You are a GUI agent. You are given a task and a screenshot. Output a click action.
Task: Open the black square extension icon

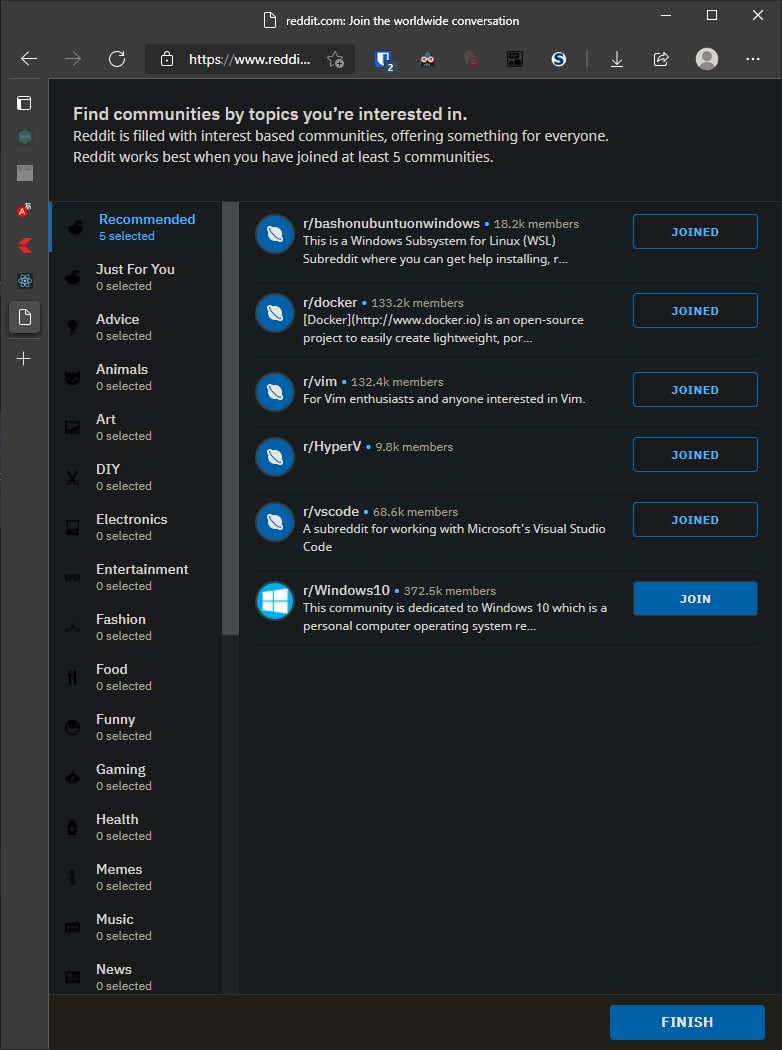(x=514, y=60)
